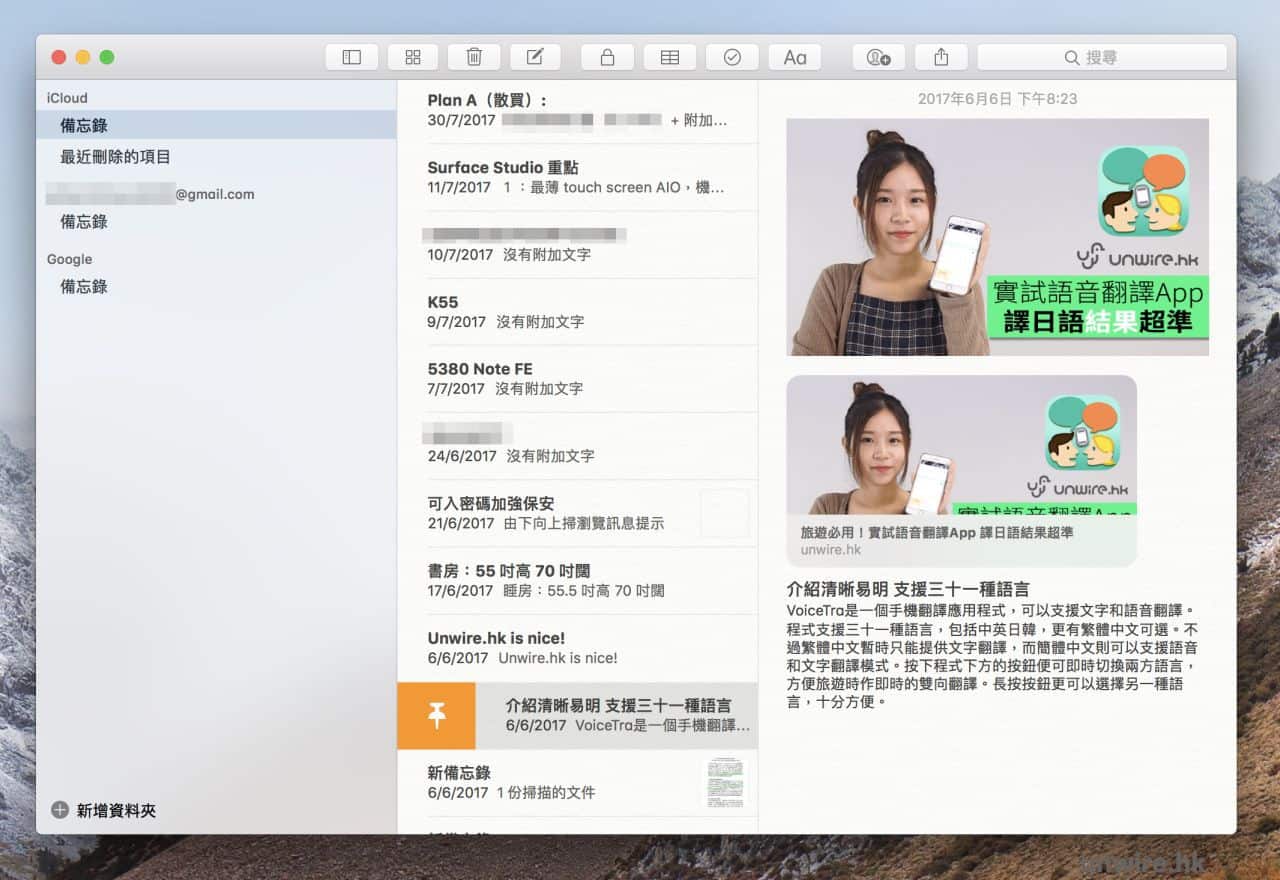Open text format Aa button
Screen dimensions: 1280x880
tap(794, 58)
